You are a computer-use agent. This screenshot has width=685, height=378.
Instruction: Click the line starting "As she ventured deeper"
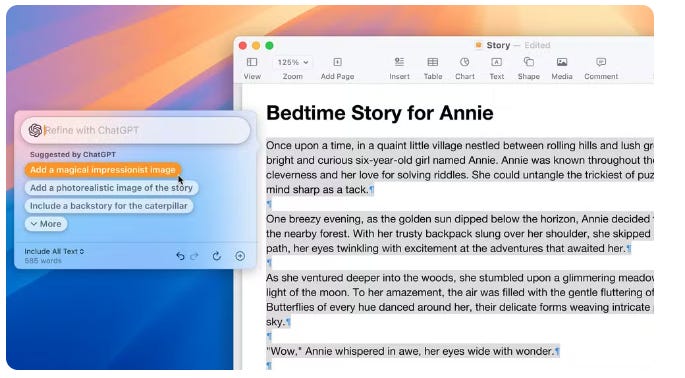(460, 278)
